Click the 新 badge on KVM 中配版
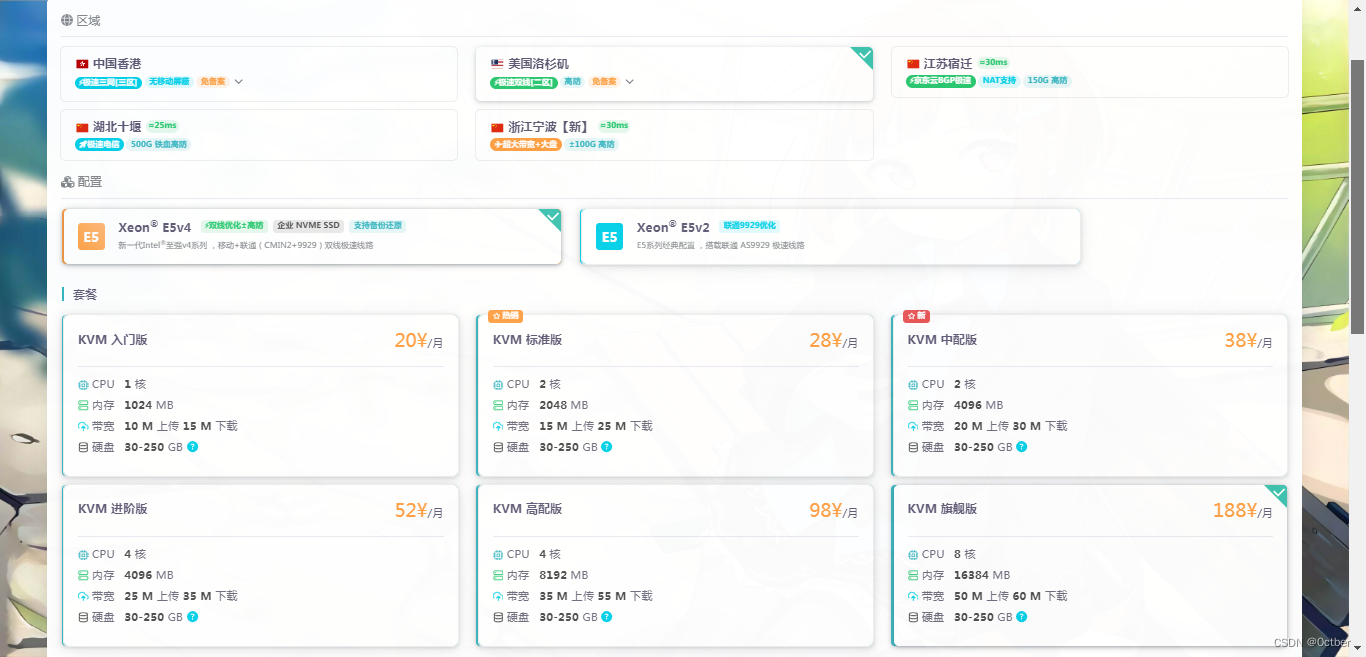Image resolution: width=1366 pixels, height=657 pixels. [x=916, y=316]
